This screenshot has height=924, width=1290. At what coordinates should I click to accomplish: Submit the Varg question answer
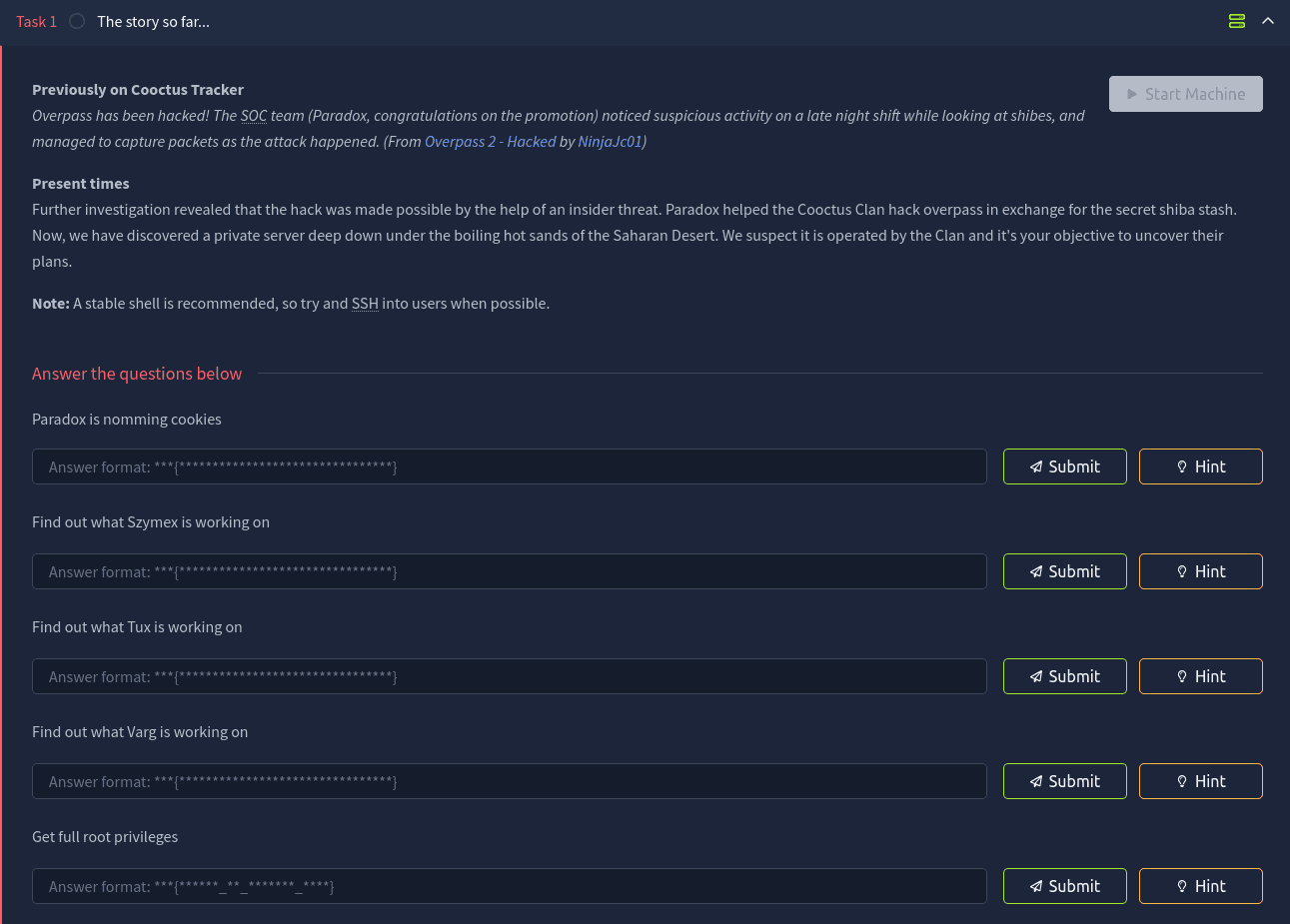pos(1064,781)
